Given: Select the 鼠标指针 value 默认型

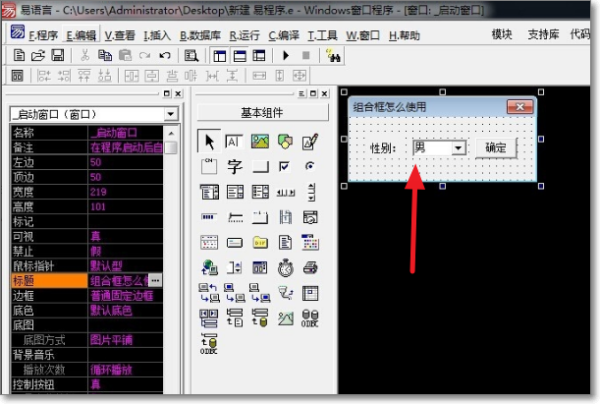Looking at the screenshot, I should coord(106,266).
